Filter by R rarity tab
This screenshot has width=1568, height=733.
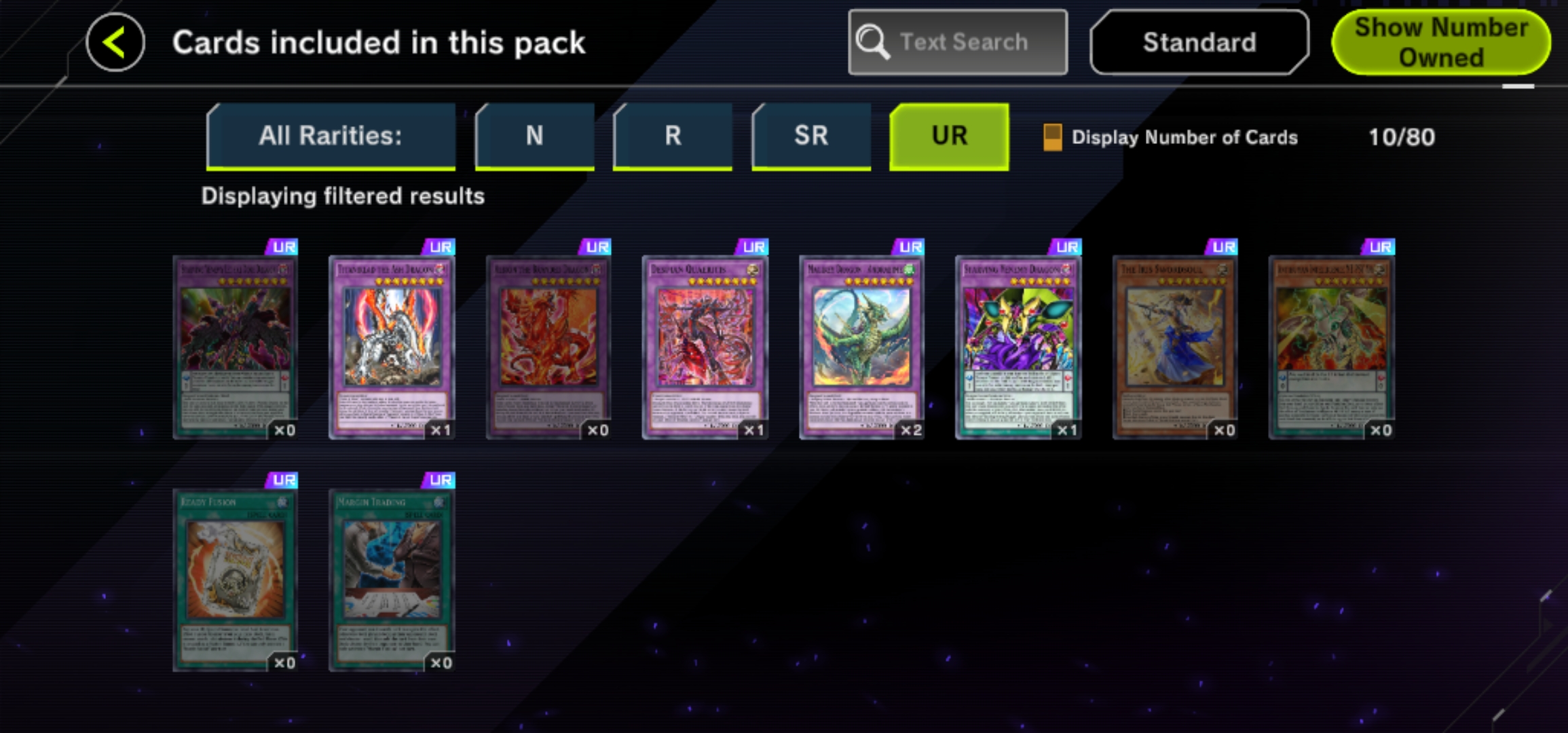point(672,136)
